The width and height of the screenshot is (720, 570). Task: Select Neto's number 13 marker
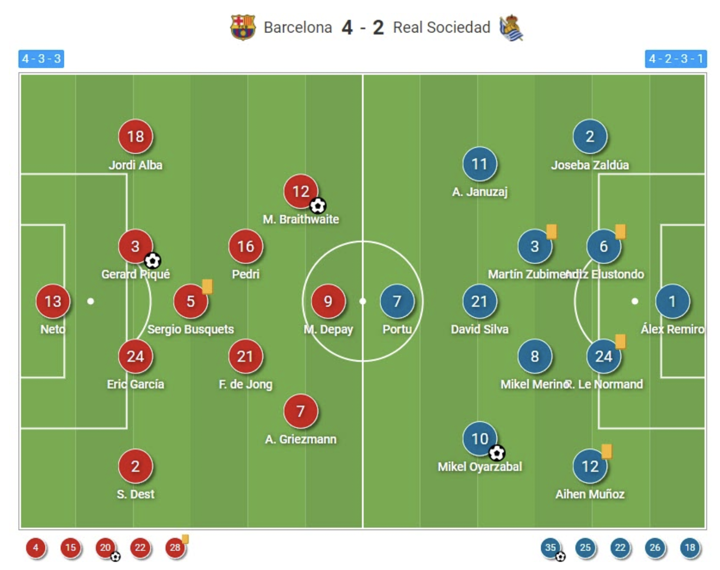coord(53,301)
